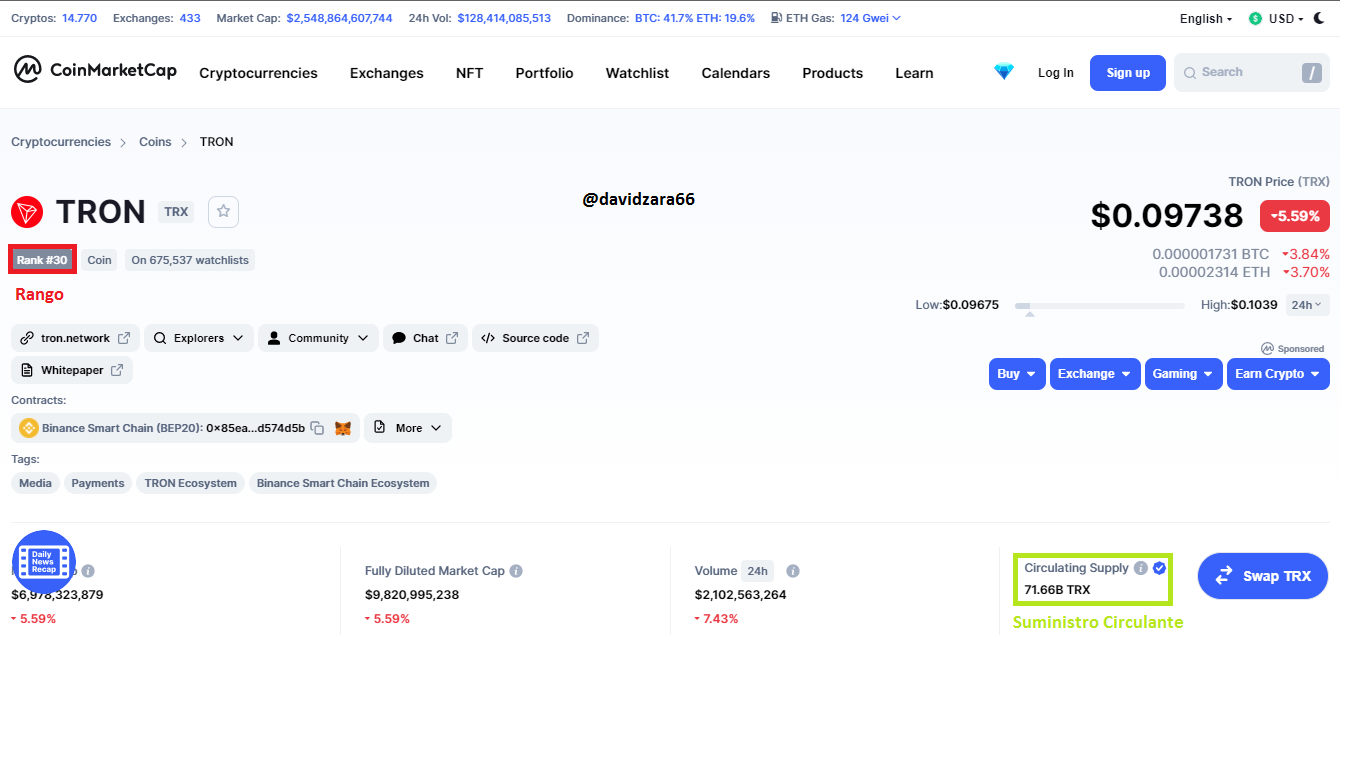Viewport: 1366px width, 768px height.
Task: Expand the Community dropdown
Action: (x=318, y=338)
